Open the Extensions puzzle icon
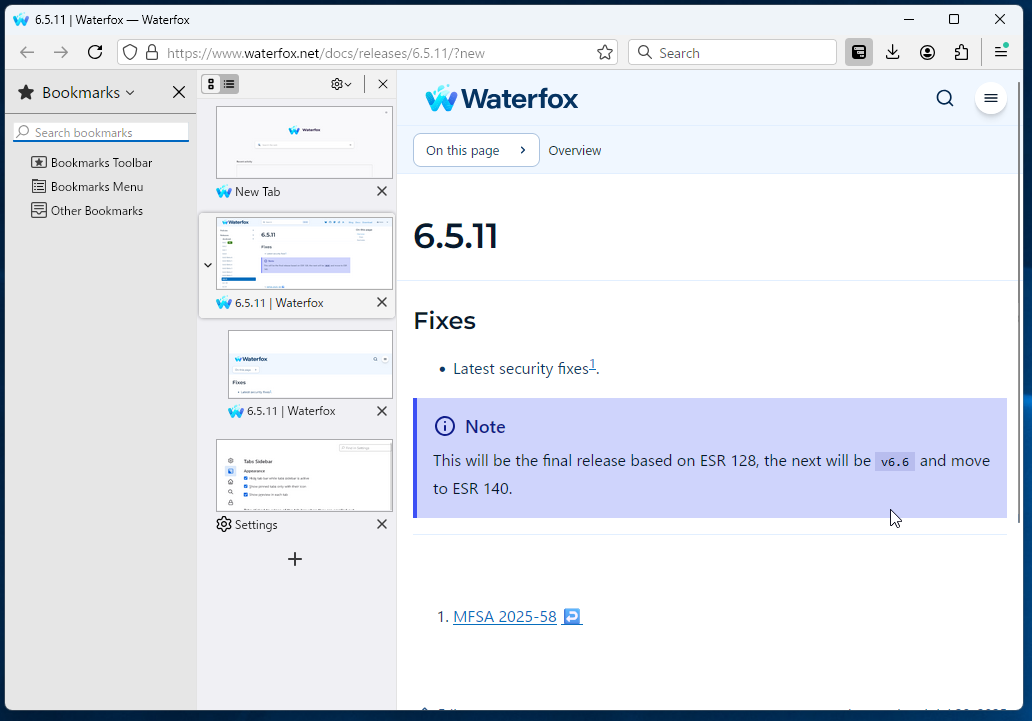 (961, 53)
